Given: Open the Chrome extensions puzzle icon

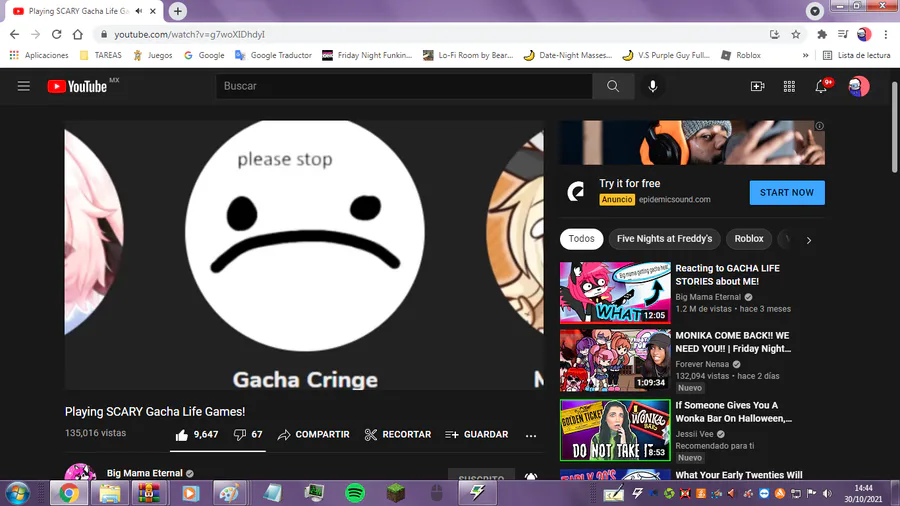Looking at the screenshot, I should click(822, 34).
